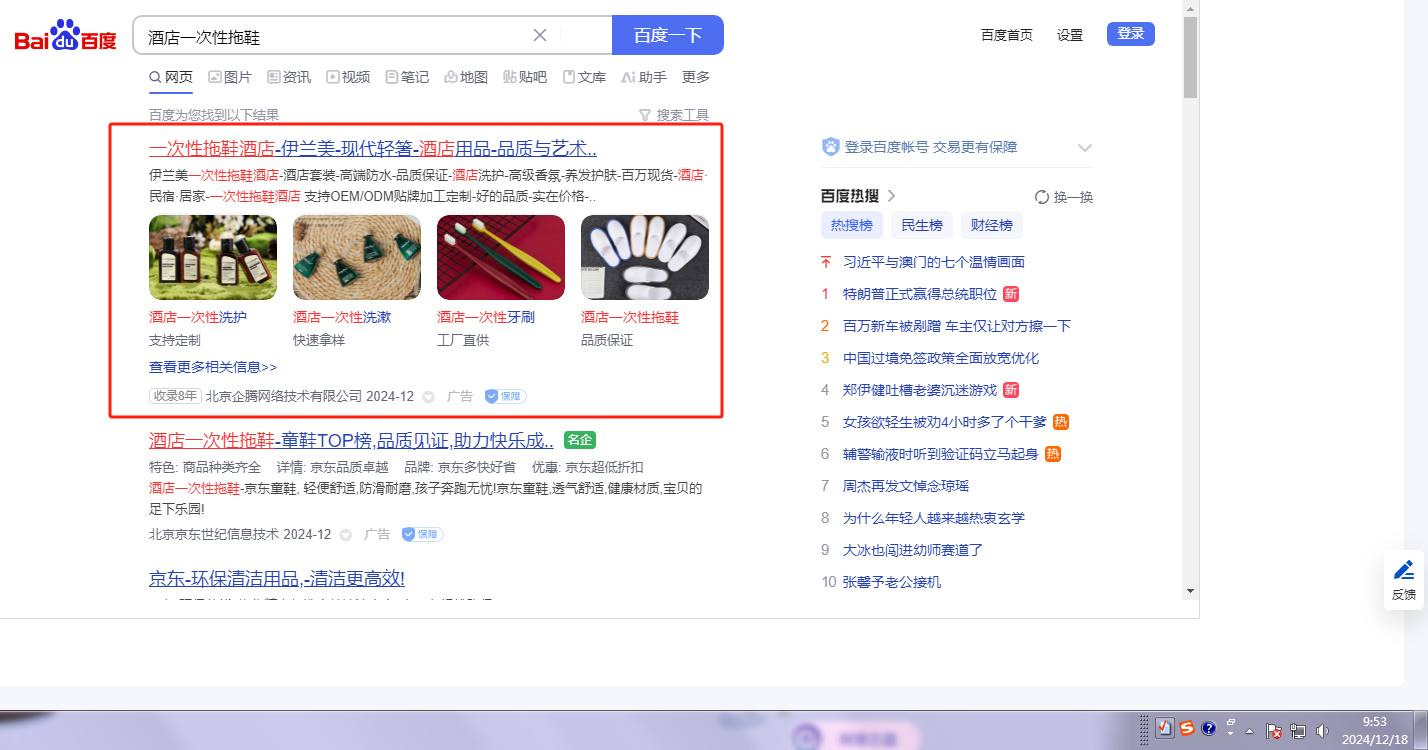This screenshot has width=1428, height=750.
Task: Switch to the 地图 search tab
Action: pos(466,77)
